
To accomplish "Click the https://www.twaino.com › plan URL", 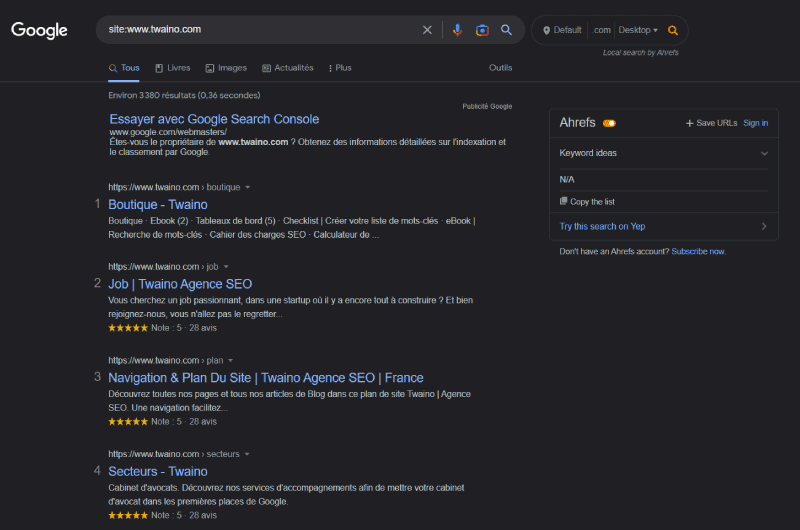I will [x=166, y=361].
